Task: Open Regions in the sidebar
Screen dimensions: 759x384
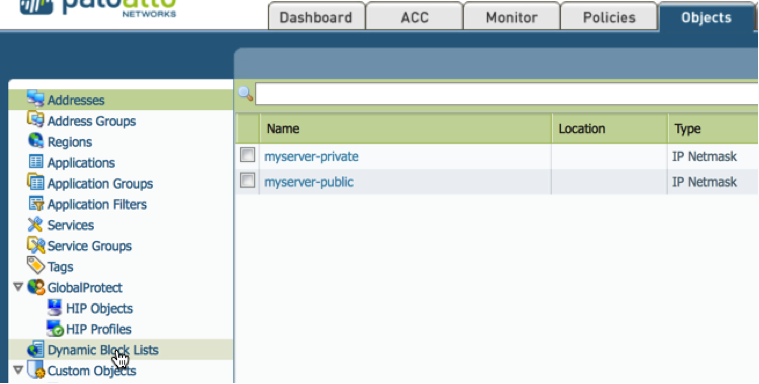Action: pos(70,142)
